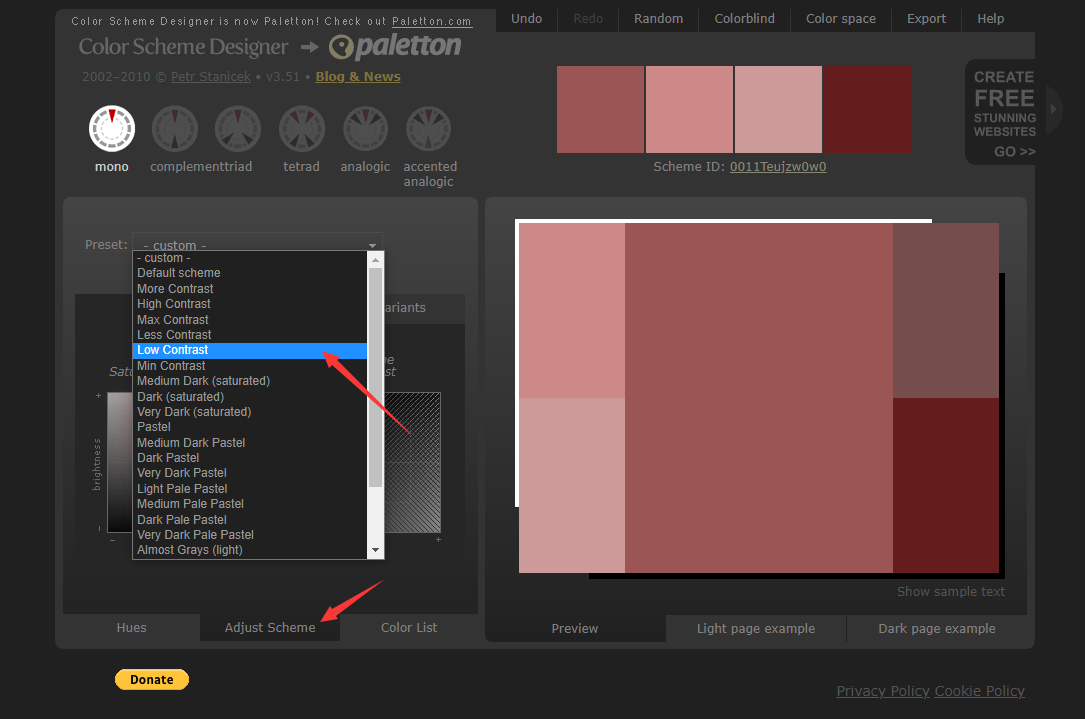Click the darkest maroon color swatch
This screenshot has width=1085, height=719.
tap(867, 109)
